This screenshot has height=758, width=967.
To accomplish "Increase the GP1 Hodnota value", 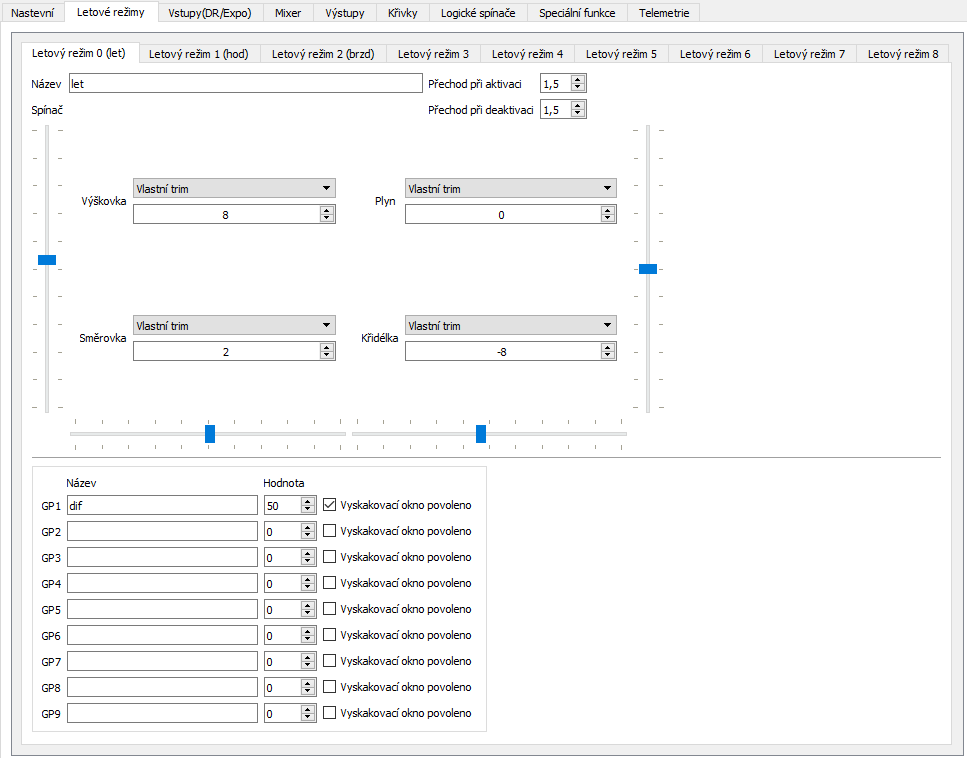I will [x=307, y=501].
